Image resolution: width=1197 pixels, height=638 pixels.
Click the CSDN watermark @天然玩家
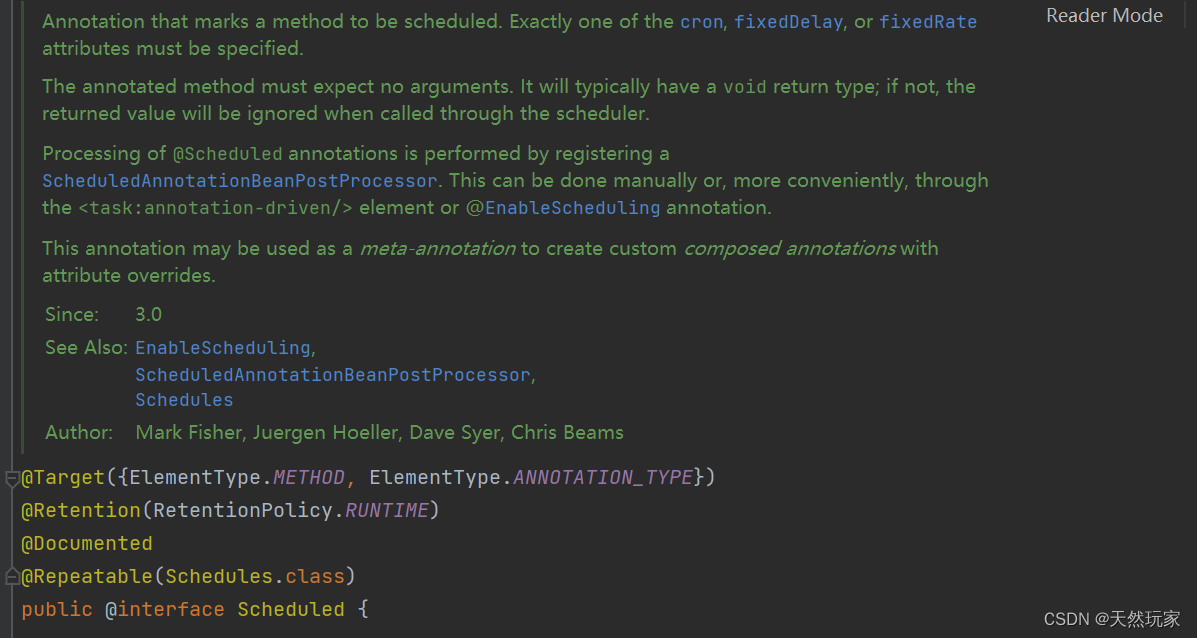pos(1113,619)
